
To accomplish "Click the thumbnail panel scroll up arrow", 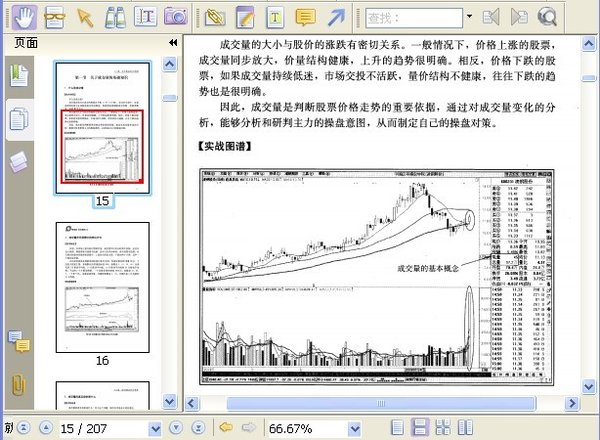I will tap(170, 64).
